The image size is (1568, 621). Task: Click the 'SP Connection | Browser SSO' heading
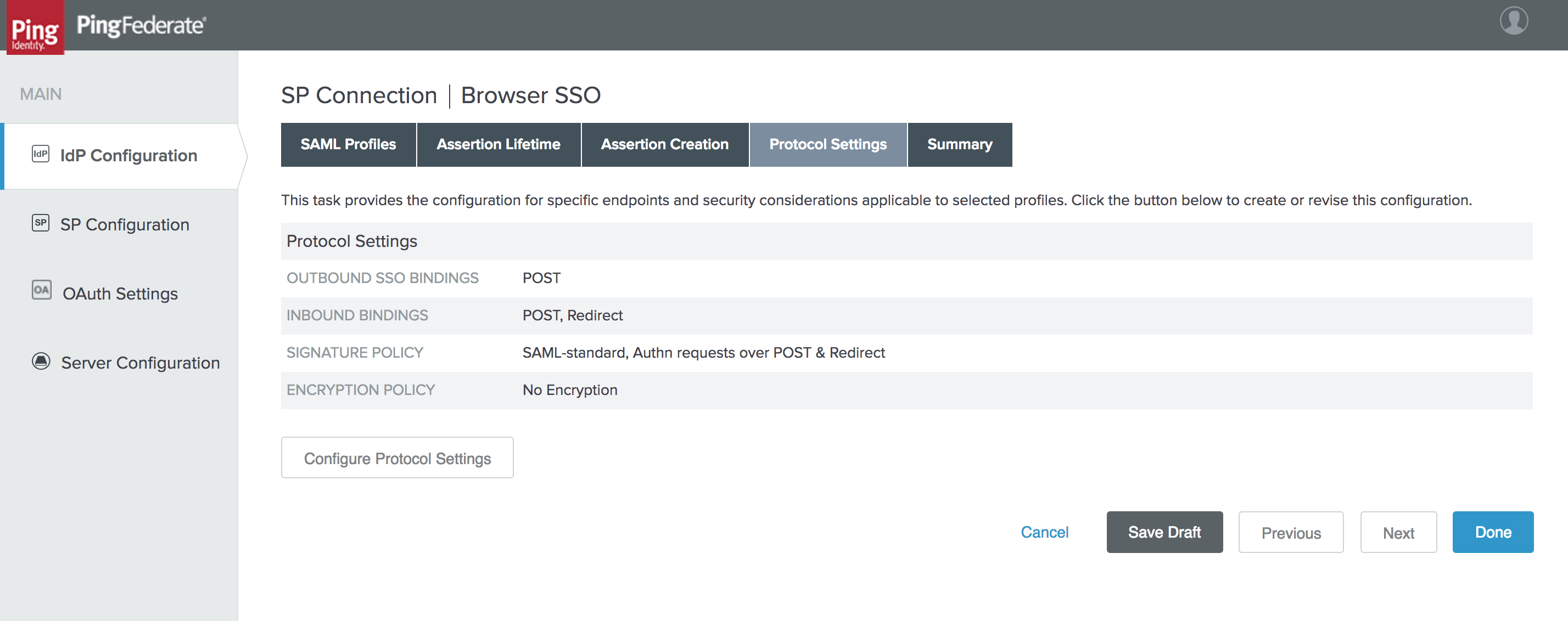click(441, 95)
